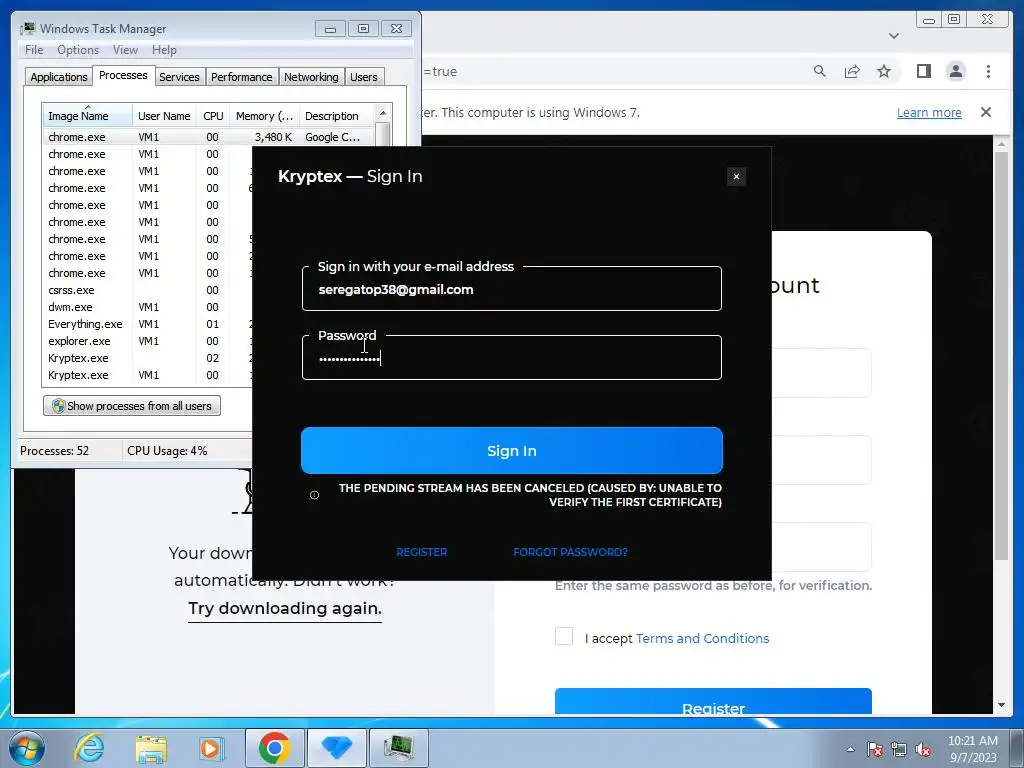Viewport: 1024px width, 768px height.
Task: Click the taskbar clock 10:21 AM
Action: click(x=972, y=741)
